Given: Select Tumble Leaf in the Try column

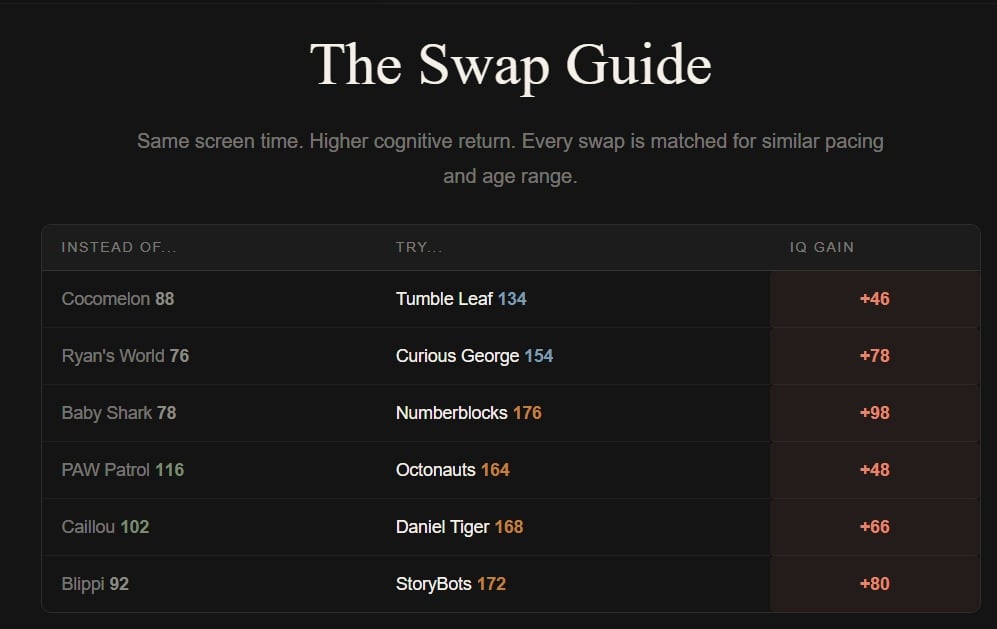Looking at the screenshot, I should 444,299.
